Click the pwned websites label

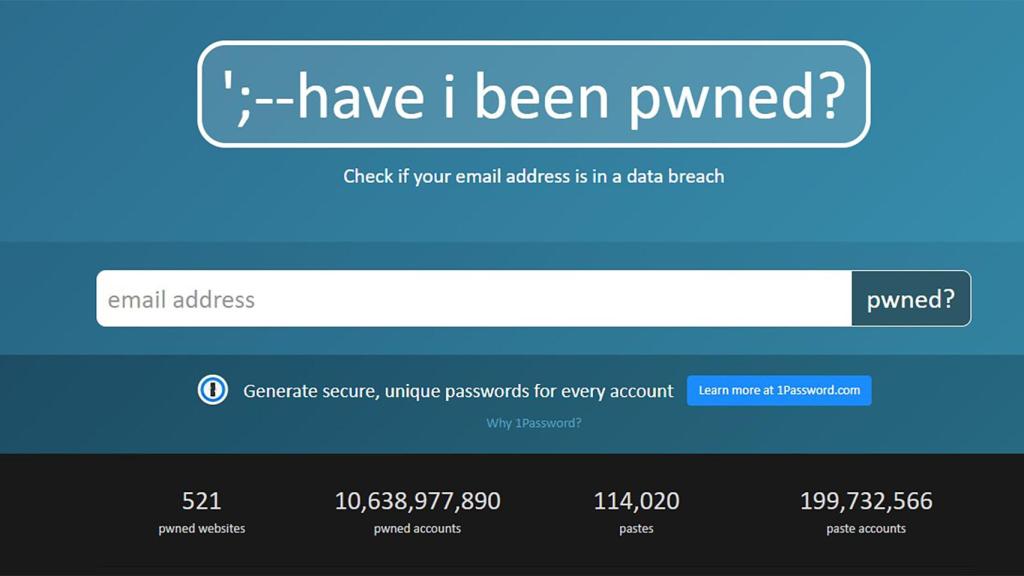(199, 528)
